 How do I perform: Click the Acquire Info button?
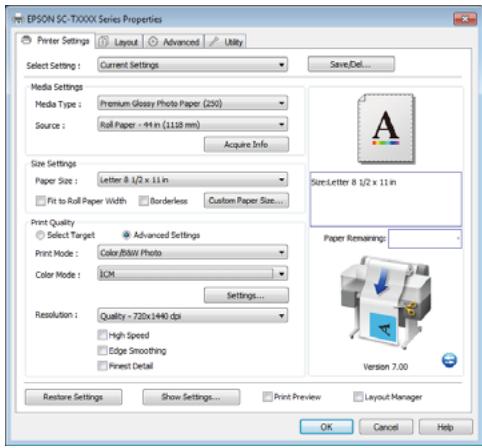click(x=246, y=144)
